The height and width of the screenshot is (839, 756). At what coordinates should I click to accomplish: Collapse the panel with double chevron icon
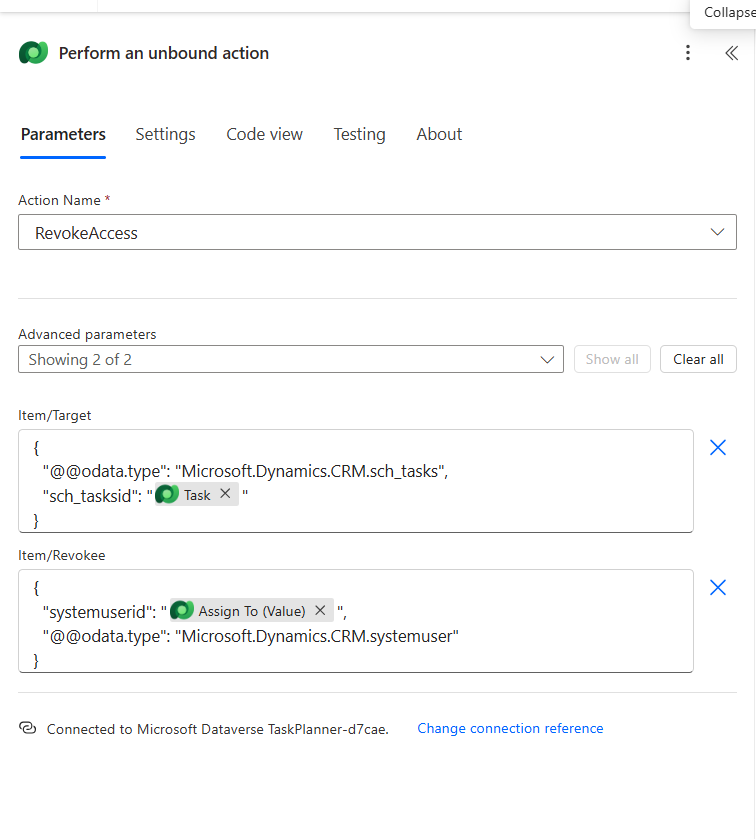tap(731, 53)
